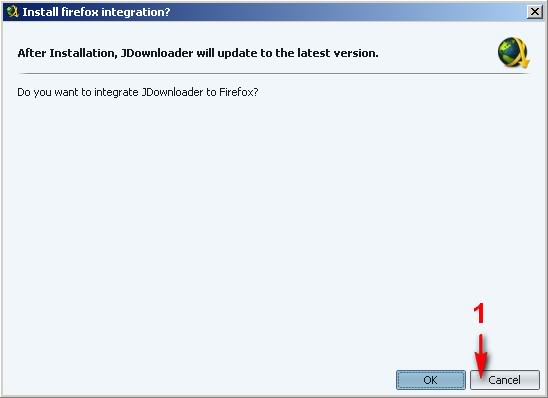This screenshot has width=548, height=398.
Task: Click the word 'integrate' in the question
Action: (116, 93)
